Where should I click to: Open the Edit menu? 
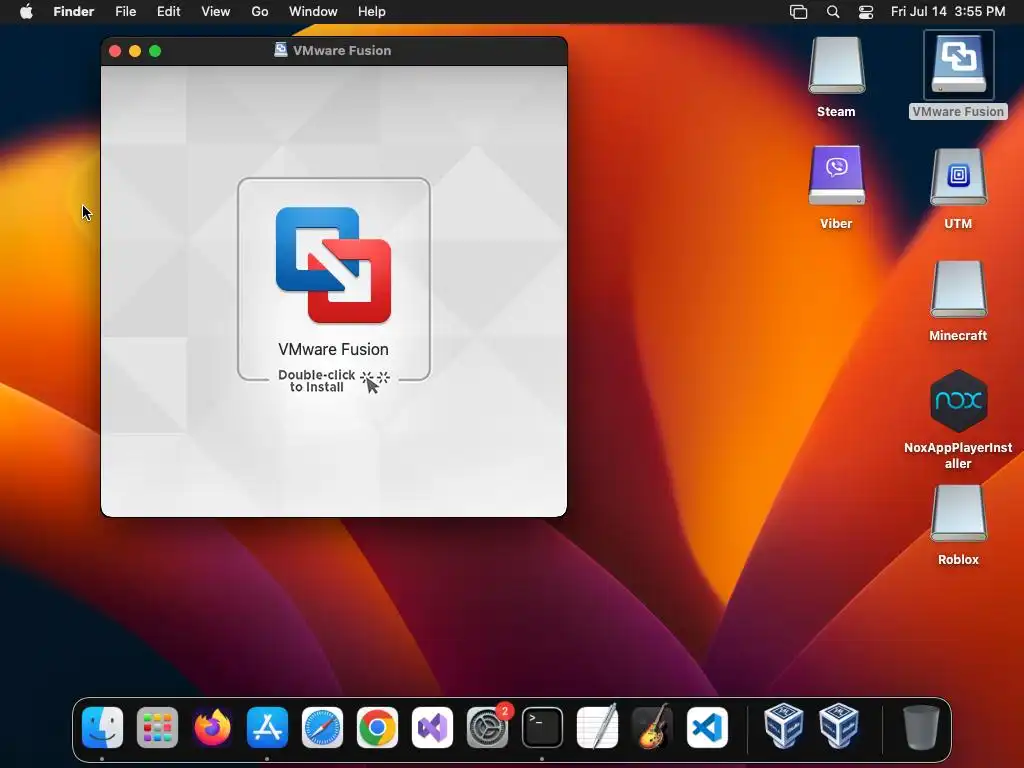(168, 12)
